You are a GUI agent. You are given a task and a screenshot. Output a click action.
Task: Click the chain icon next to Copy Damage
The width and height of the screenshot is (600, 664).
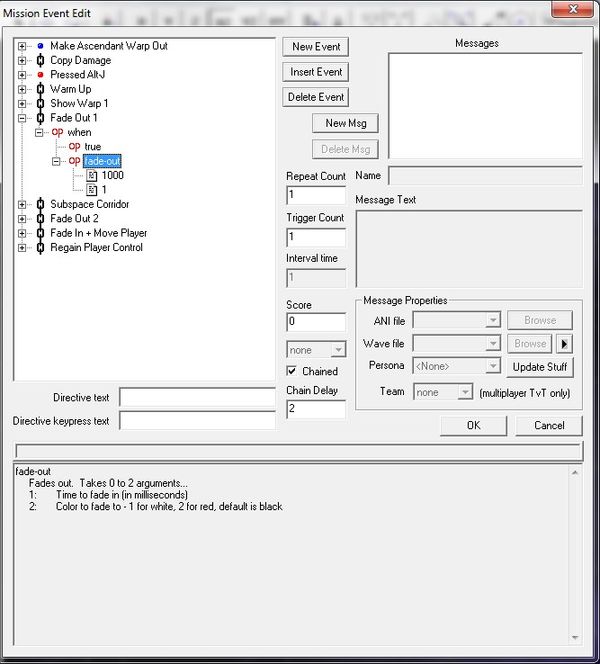point(40,60)
